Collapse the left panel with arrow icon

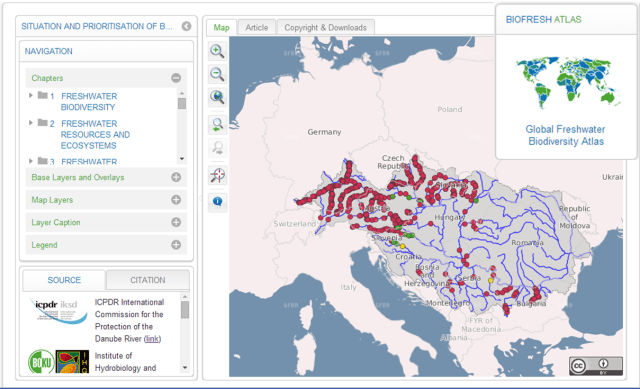(x=187, y=26)
